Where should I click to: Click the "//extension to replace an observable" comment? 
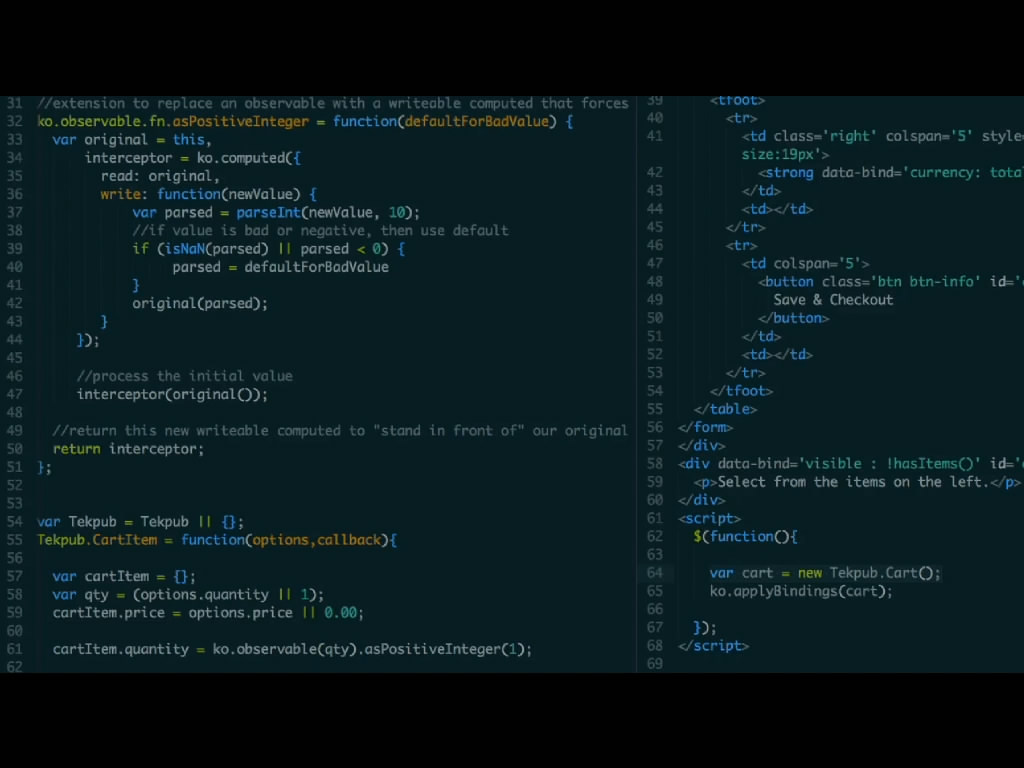333,103
